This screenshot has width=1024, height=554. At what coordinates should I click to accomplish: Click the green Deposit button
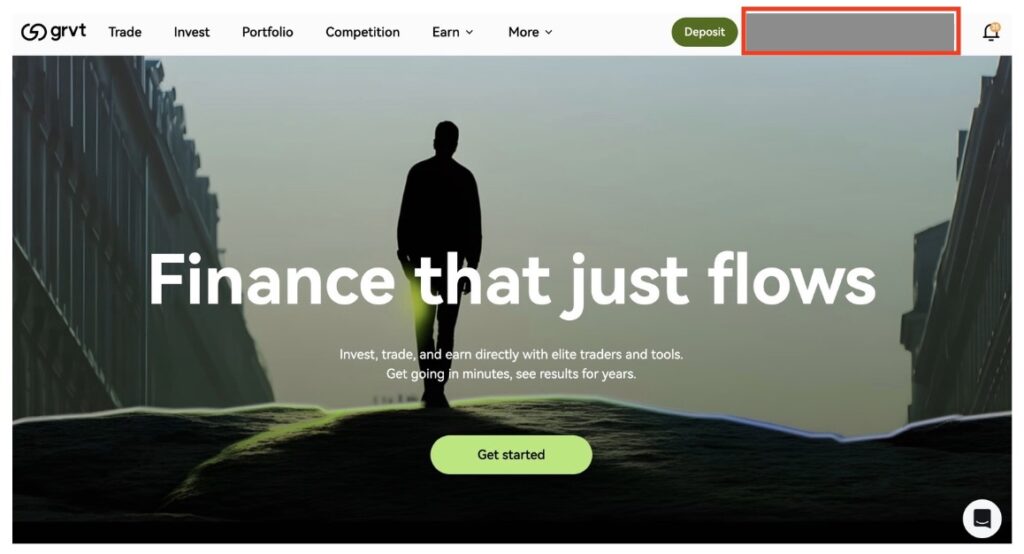point(704,32)
